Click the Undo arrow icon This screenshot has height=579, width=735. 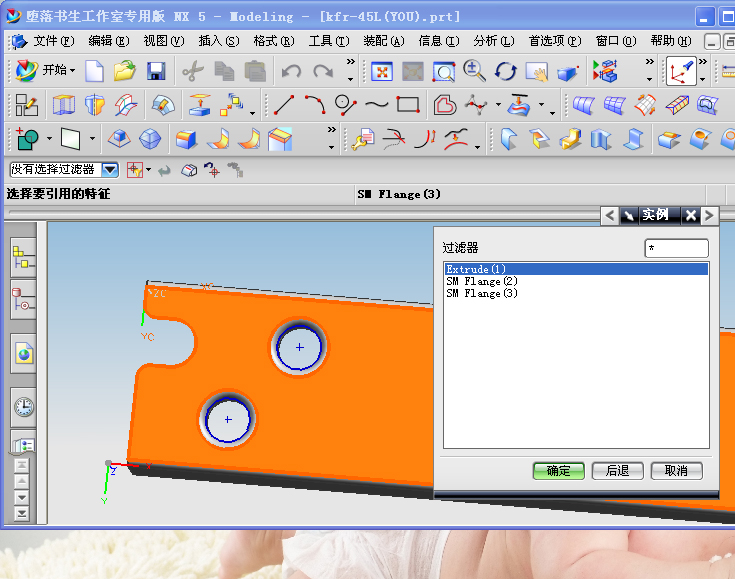[291, 71]
